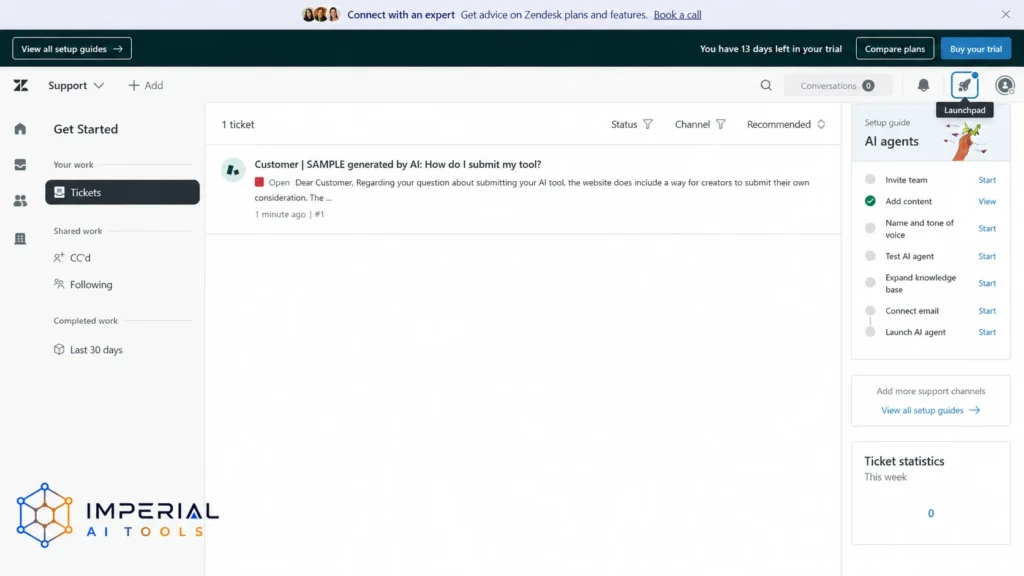Click the Tickets item icon
Viewport: 1024px width, 576px height.
59,192
